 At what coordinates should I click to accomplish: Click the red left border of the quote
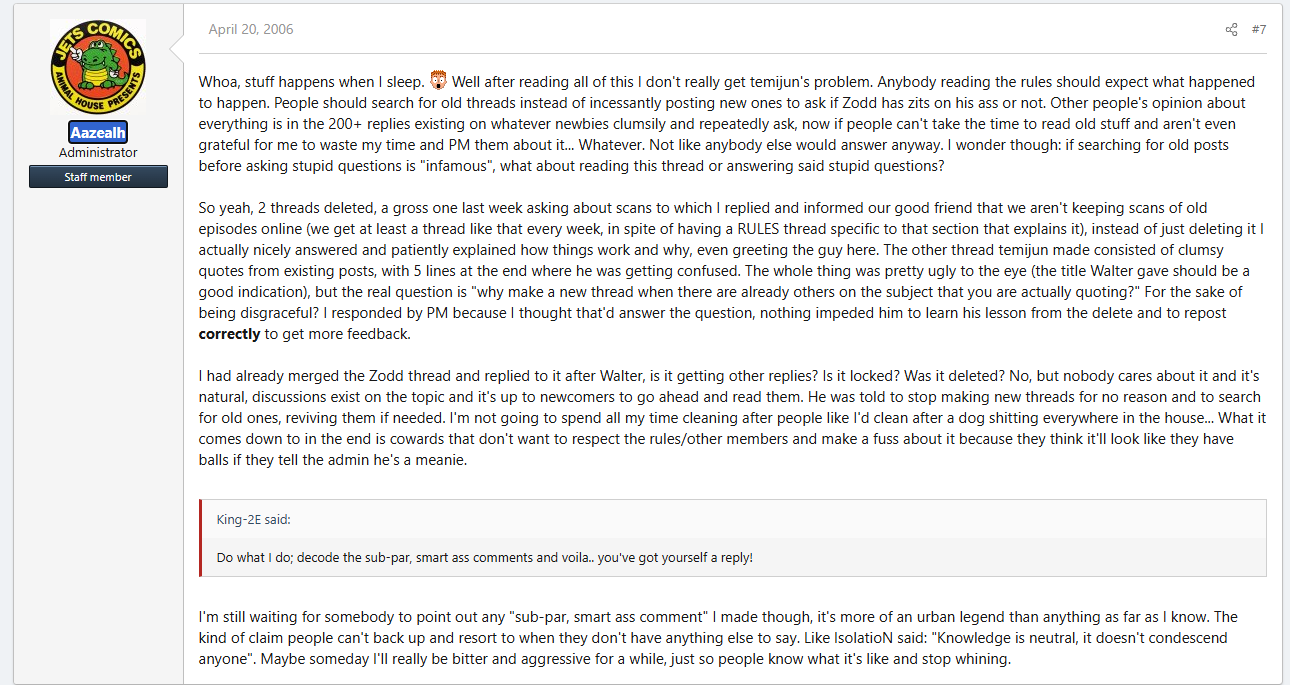click(x=201, y=538)
